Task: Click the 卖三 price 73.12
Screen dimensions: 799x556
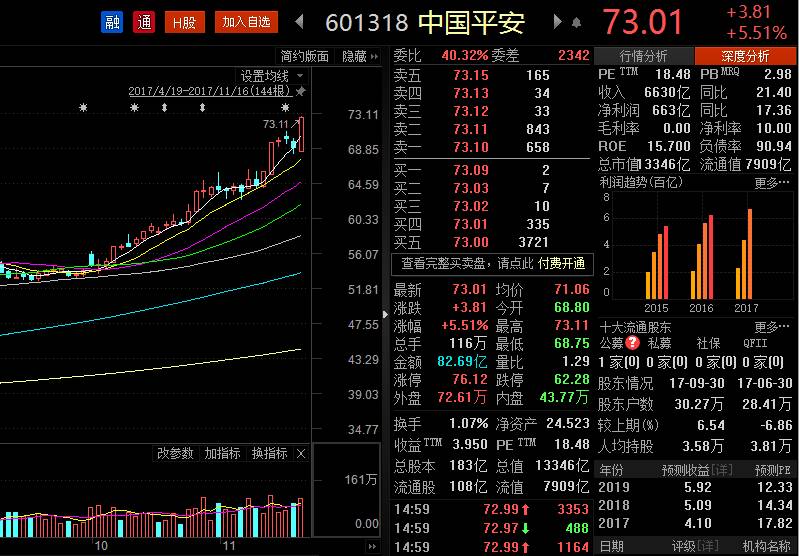Action: (x=471, y=111)
